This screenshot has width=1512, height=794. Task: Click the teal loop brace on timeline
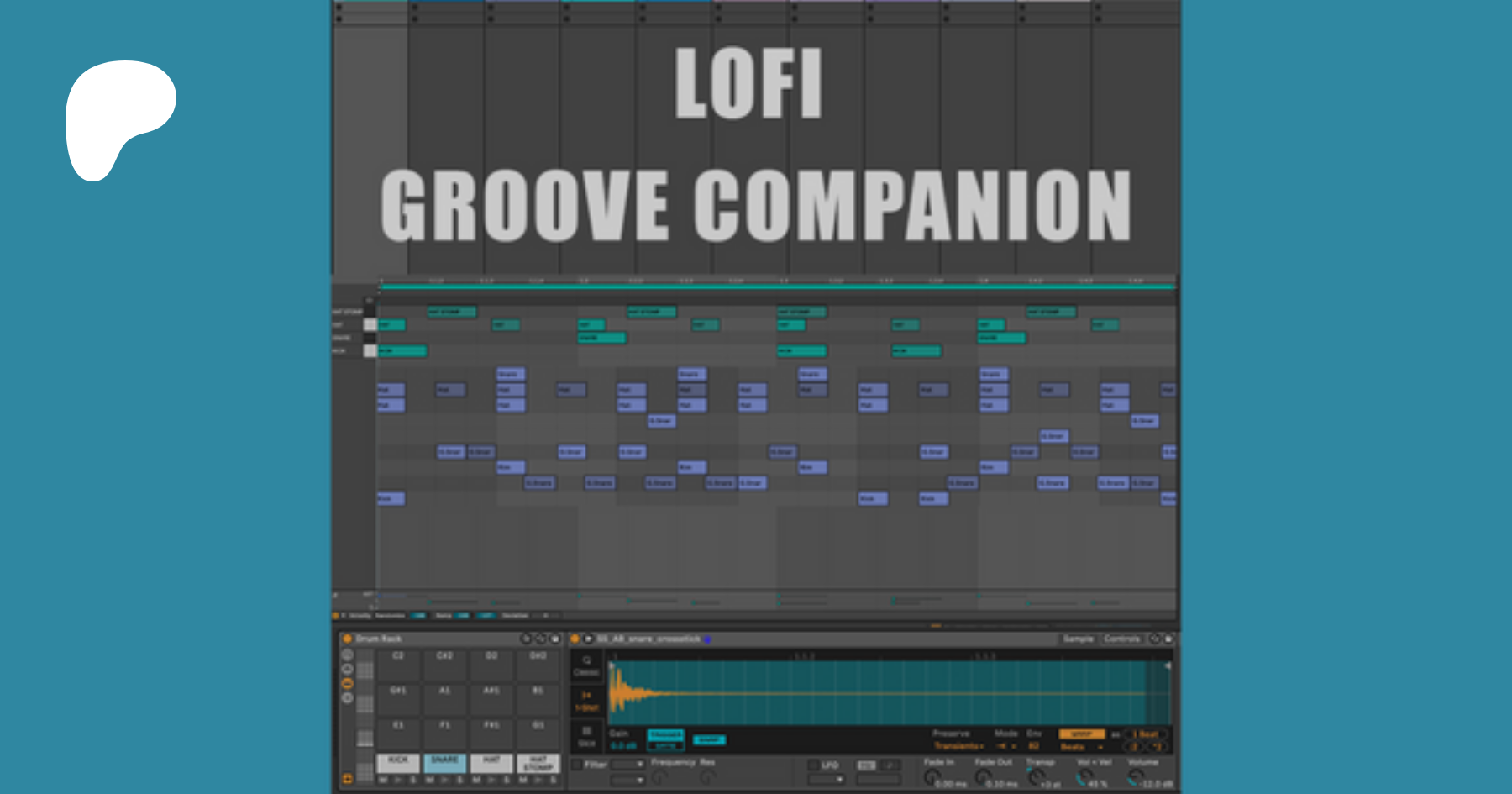click(x=776, y=287)
